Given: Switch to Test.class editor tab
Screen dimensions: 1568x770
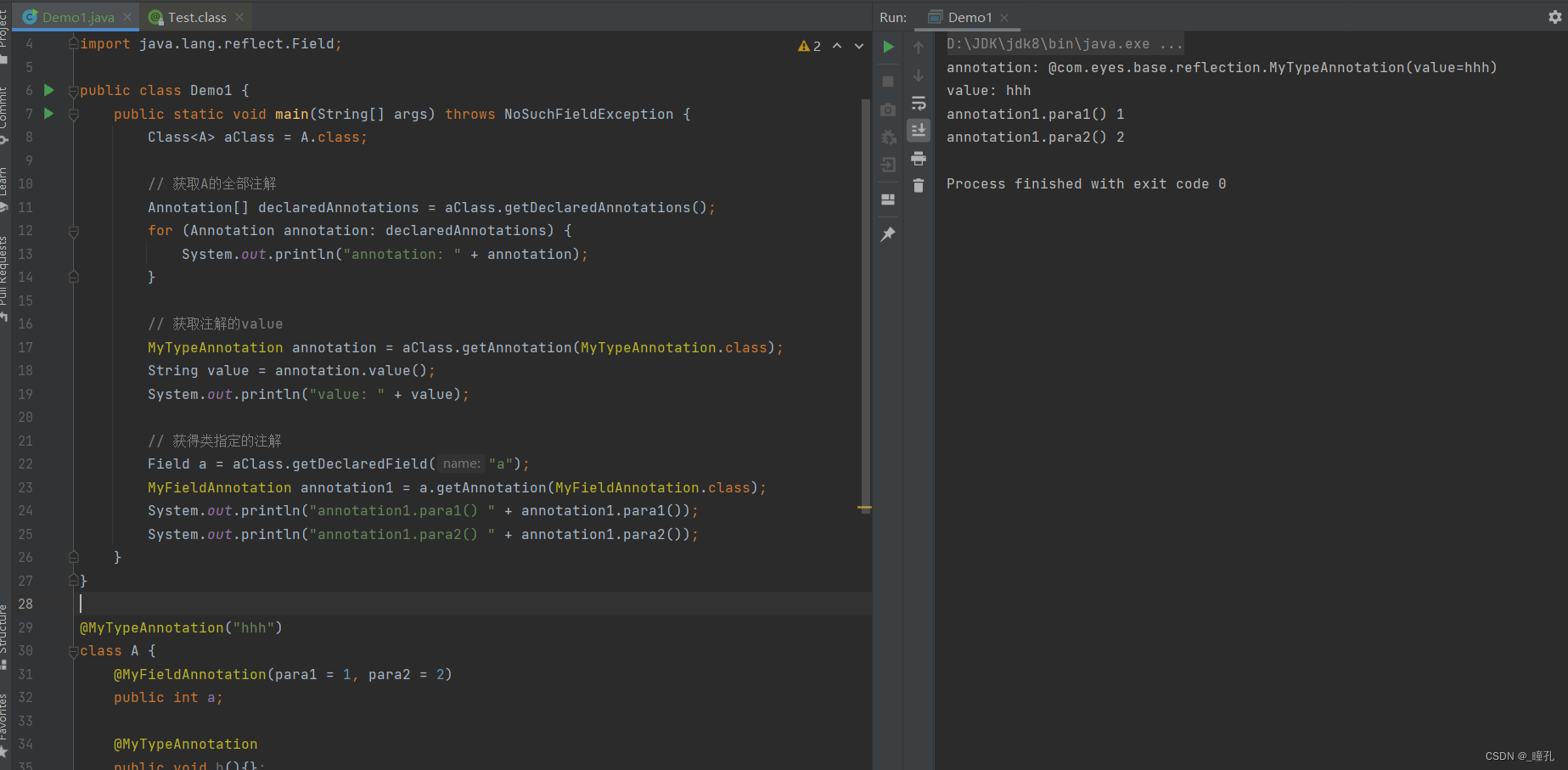Looking at the screenshot, I should (x=197, y=17).
